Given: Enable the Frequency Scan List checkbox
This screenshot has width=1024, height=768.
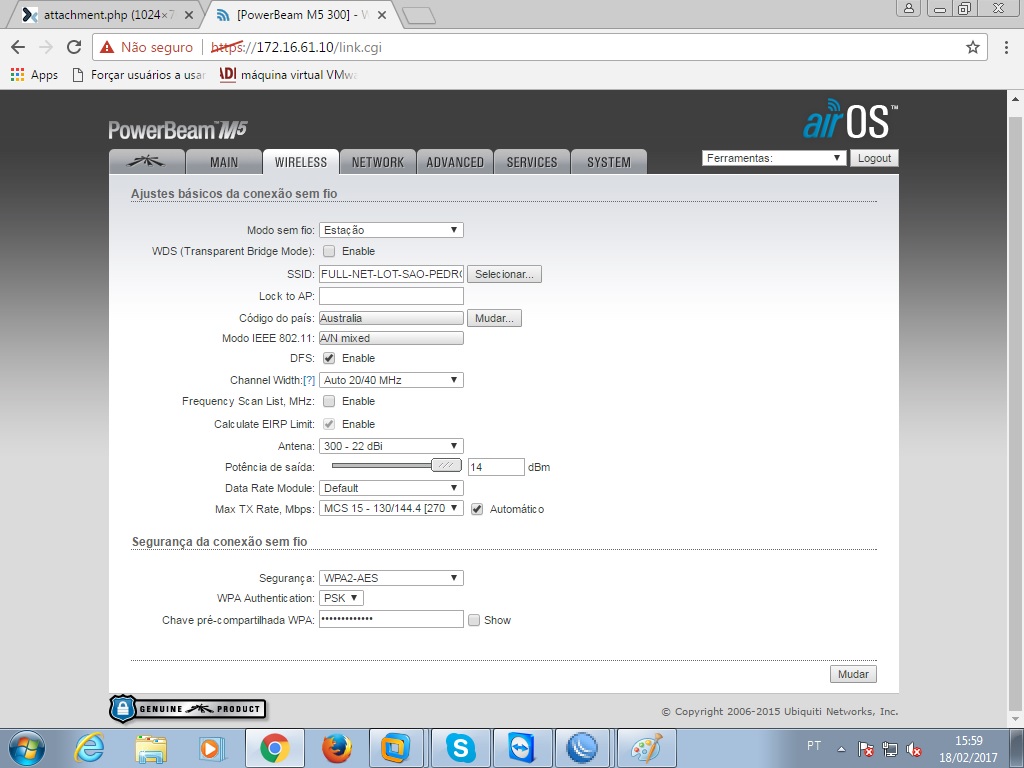Looking at the screenshot, I should (x=329, y=401).
